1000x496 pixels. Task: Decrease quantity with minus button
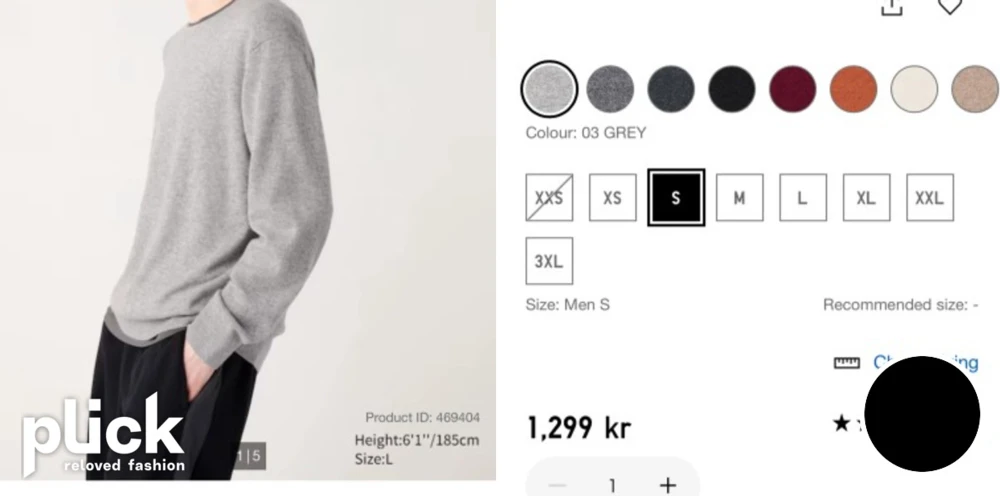(557, 486)
